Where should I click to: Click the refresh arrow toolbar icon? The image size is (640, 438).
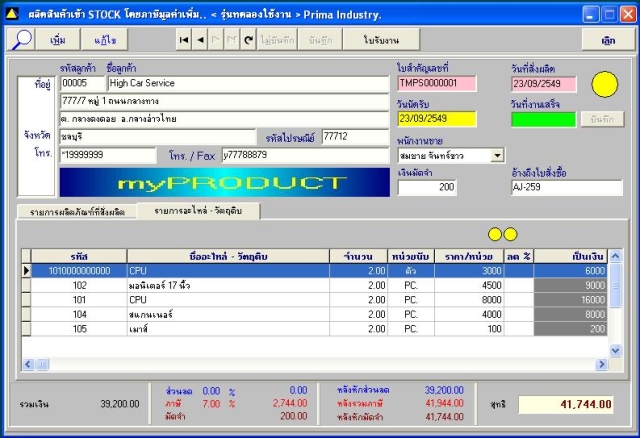tap(248, 40)
